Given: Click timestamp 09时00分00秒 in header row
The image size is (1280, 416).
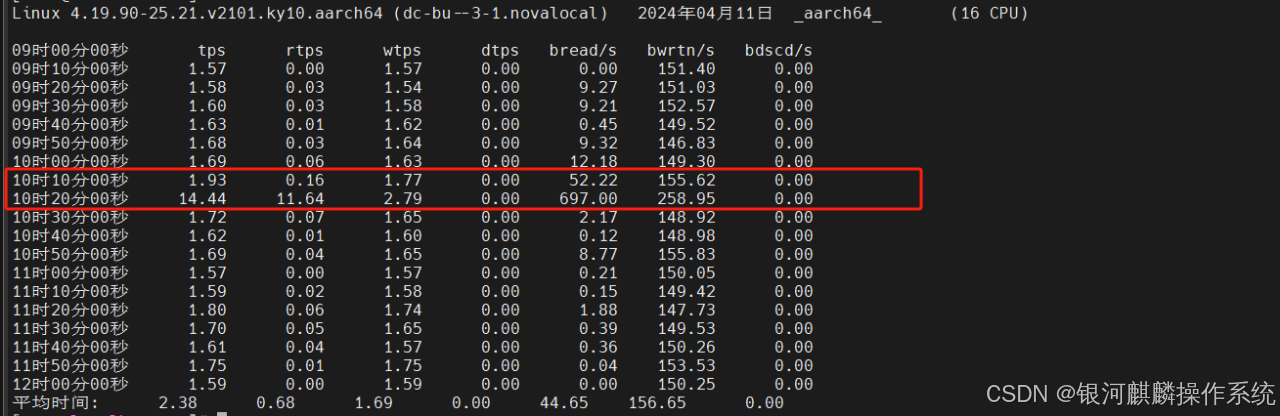Looking at the screenshot, I should (x=70, y=50).
